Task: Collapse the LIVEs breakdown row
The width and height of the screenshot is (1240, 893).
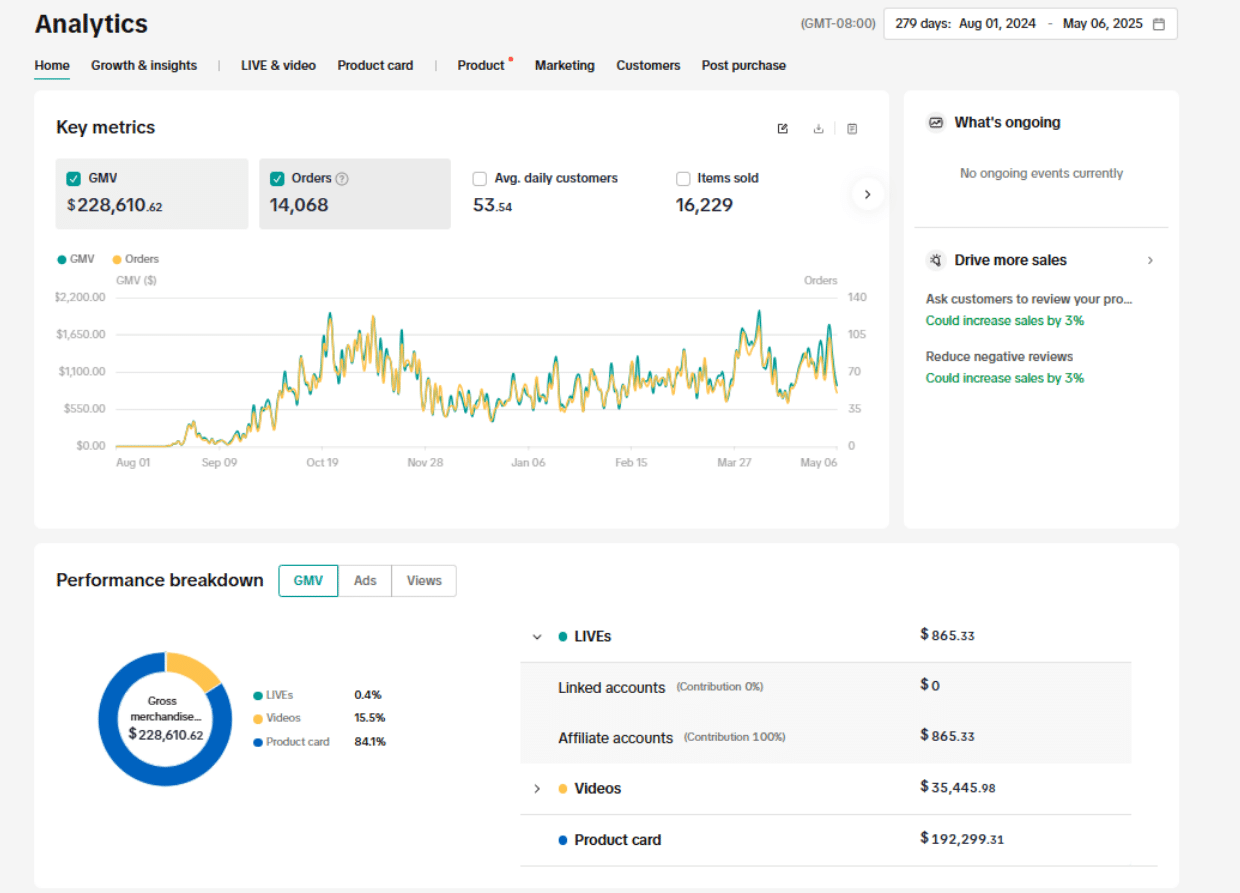Action: 537,637
